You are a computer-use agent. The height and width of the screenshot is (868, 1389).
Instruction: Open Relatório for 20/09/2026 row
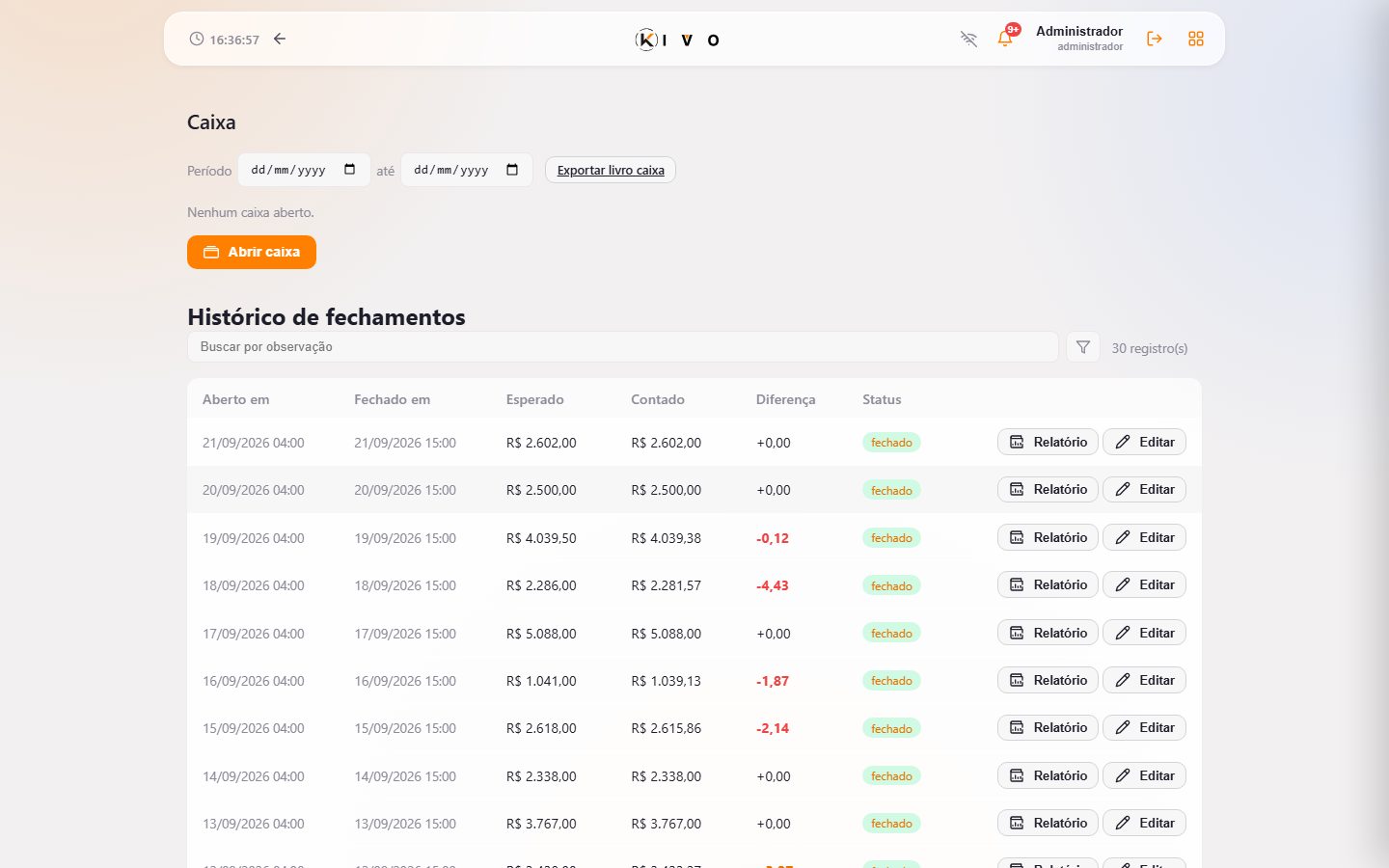pyautogui.click(x=1048, y=489)
